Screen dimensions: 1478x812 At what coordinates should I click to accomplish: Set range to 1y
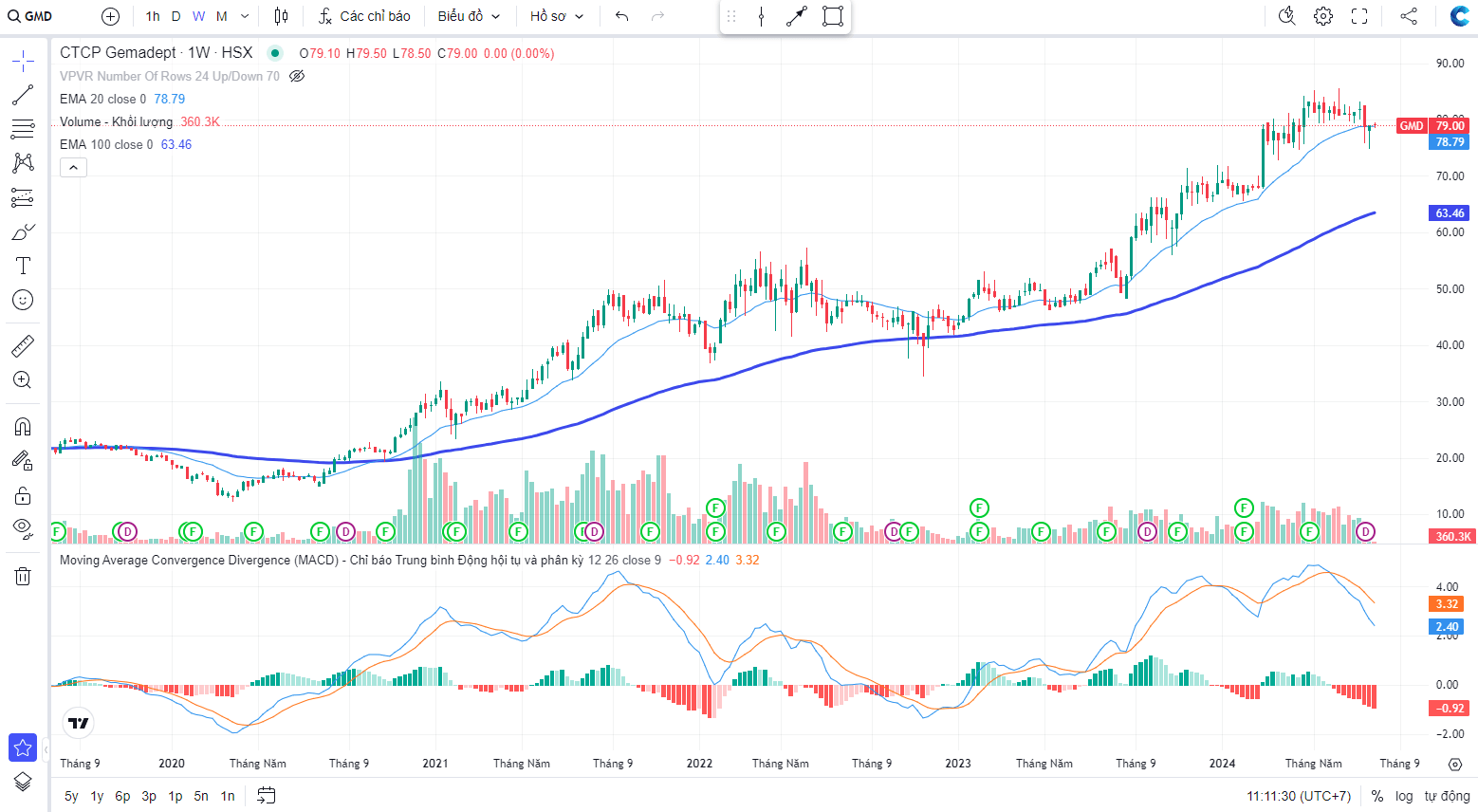point(97,796)
